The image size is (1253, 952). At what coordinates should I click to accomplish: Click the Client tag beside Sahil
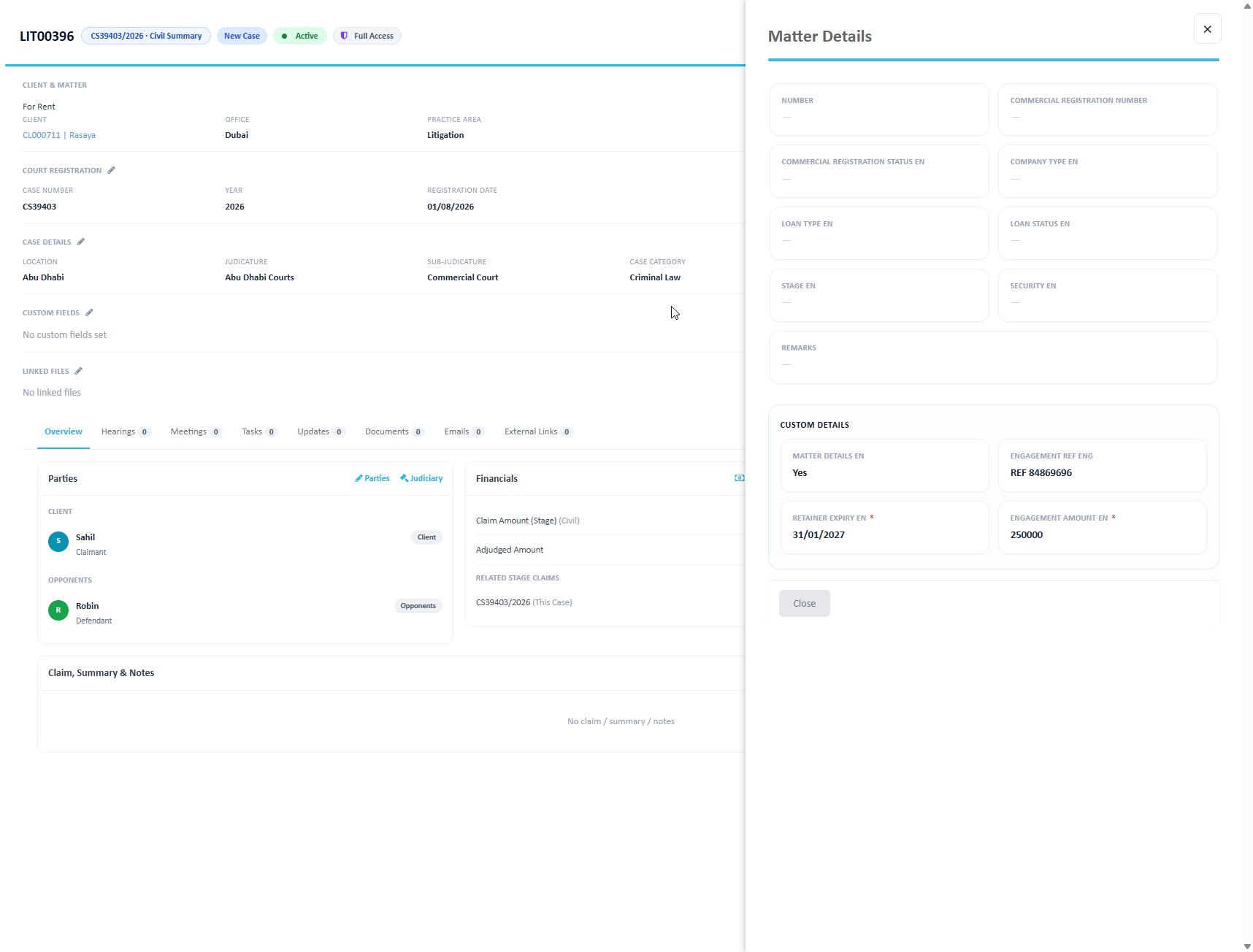pyautogui.click(x=426, y=537)
